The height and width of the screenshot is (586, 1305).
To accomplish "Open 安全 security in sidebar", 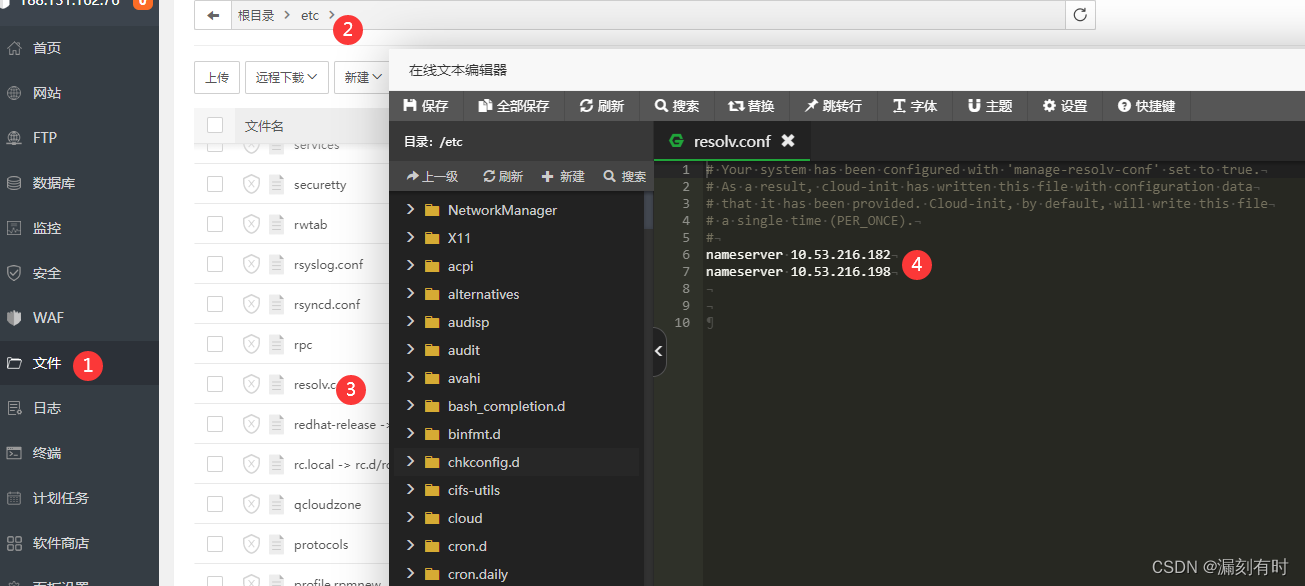I will 47,273.
